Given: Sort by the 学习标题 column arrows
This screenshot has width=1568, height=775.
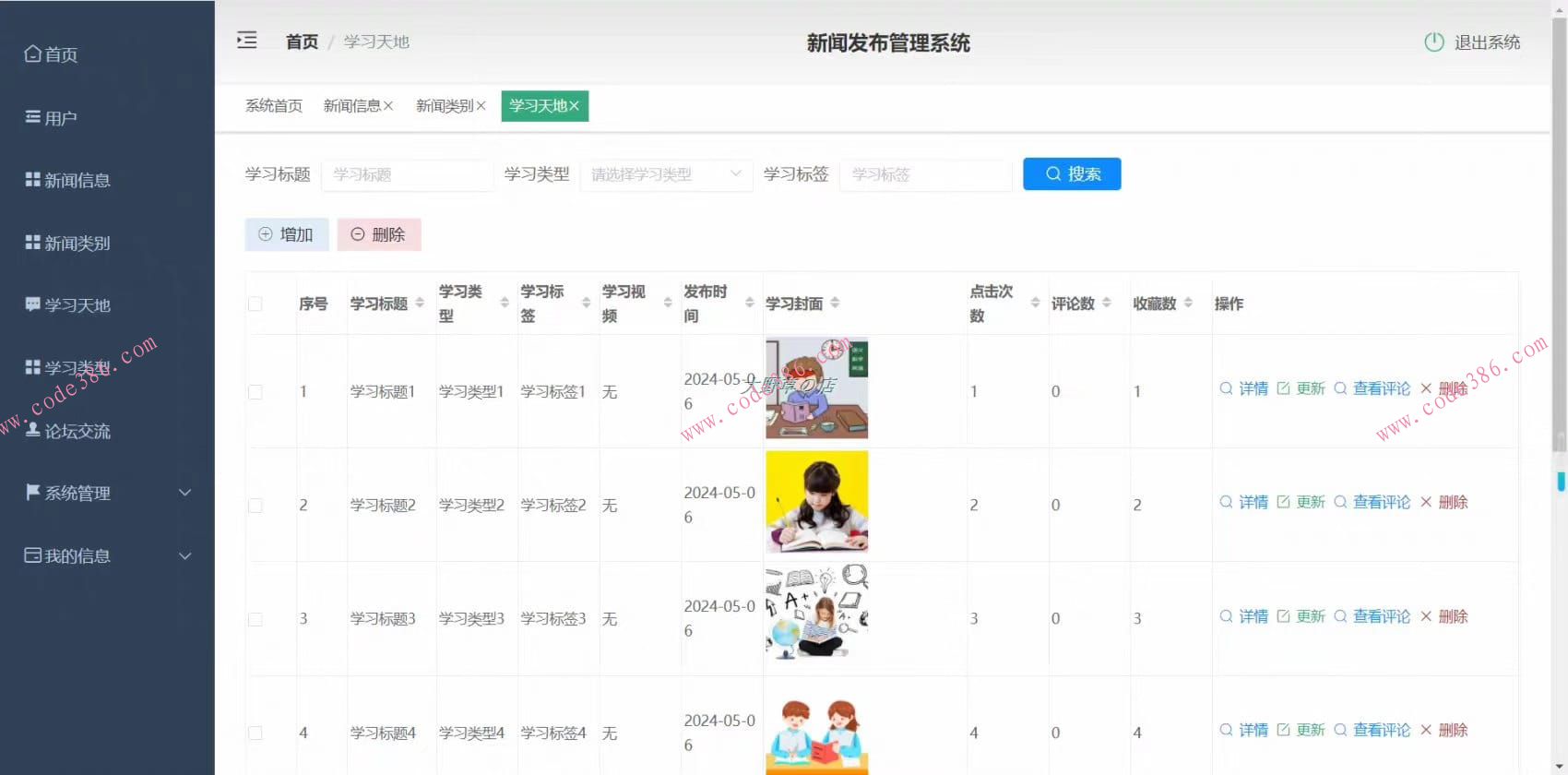Looking at the screenshot, I should click(x=420, y=303).
